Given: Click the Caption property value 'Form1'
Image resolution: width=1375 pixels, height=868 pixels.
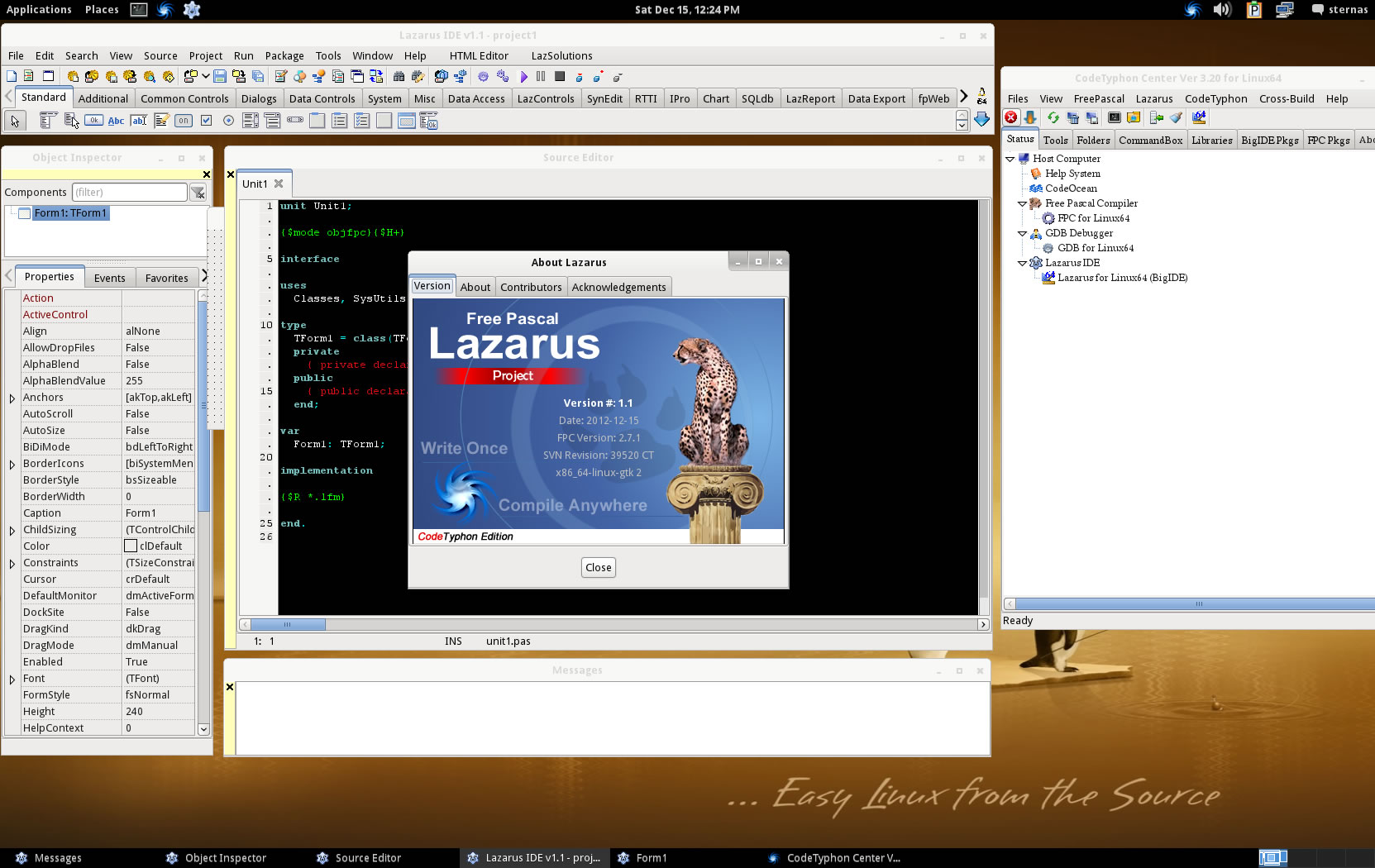Looking at the screenshot, I should pos(158,513).
